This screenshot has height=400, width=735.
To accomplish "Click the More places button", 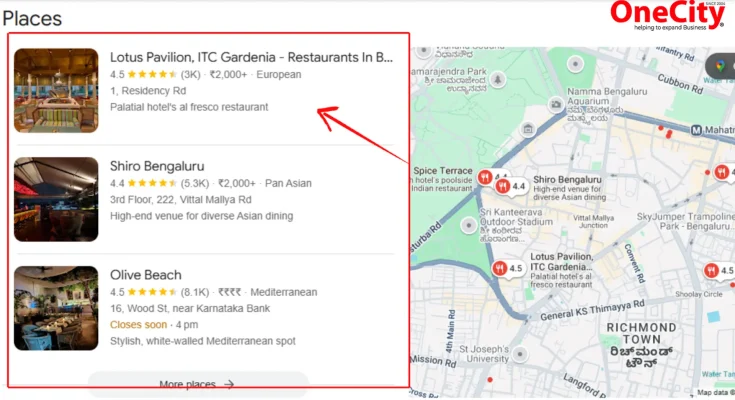I will (198, 384).
